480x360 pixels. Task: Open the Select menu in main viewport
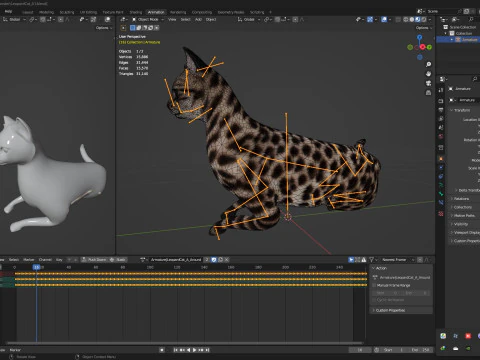point(186,20)
